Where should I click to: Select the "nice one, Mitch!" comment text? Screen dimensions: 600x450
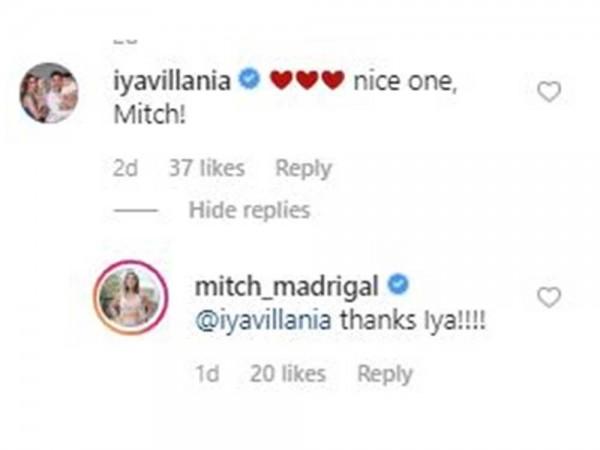pyautogui.click(x=285, y=98)
